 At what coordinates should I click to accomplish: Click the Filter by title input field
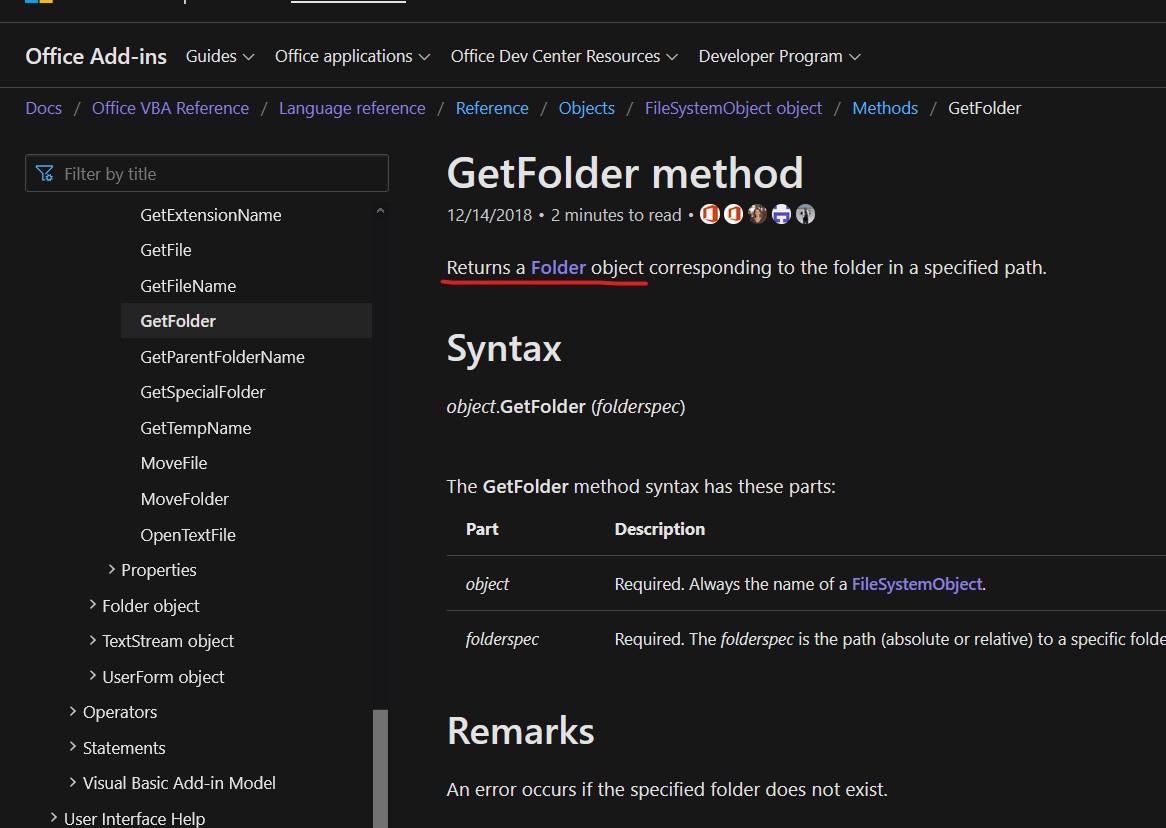coord(220,174)
